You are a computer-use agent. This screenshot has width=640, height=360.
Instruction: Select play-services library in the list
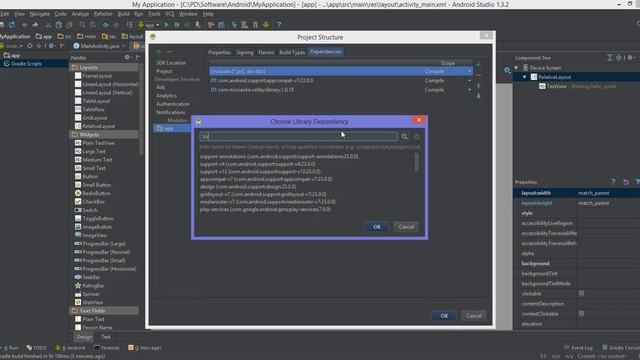tap(265, 209)
